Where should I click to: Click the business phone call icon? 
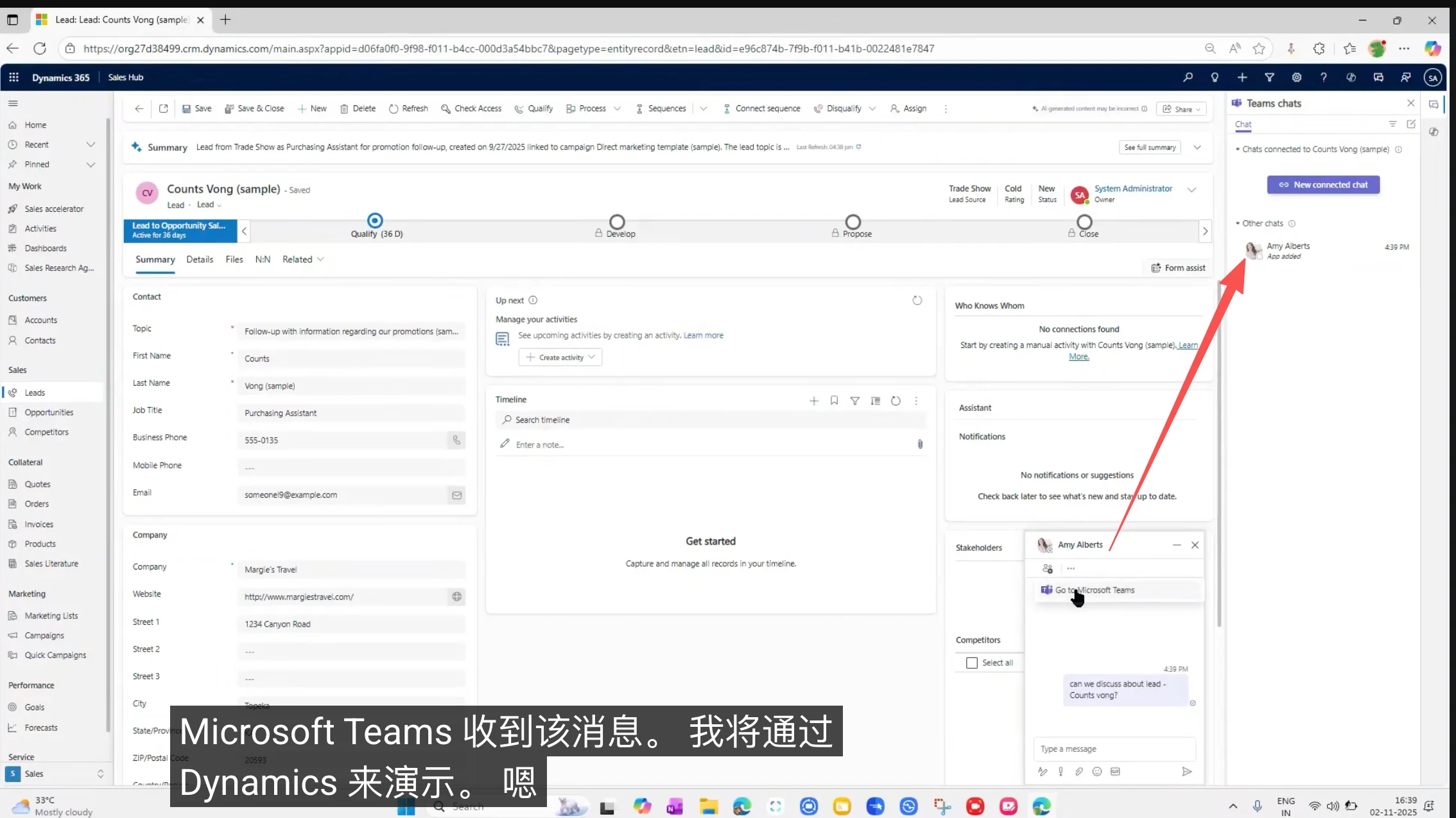coord(456,440)
